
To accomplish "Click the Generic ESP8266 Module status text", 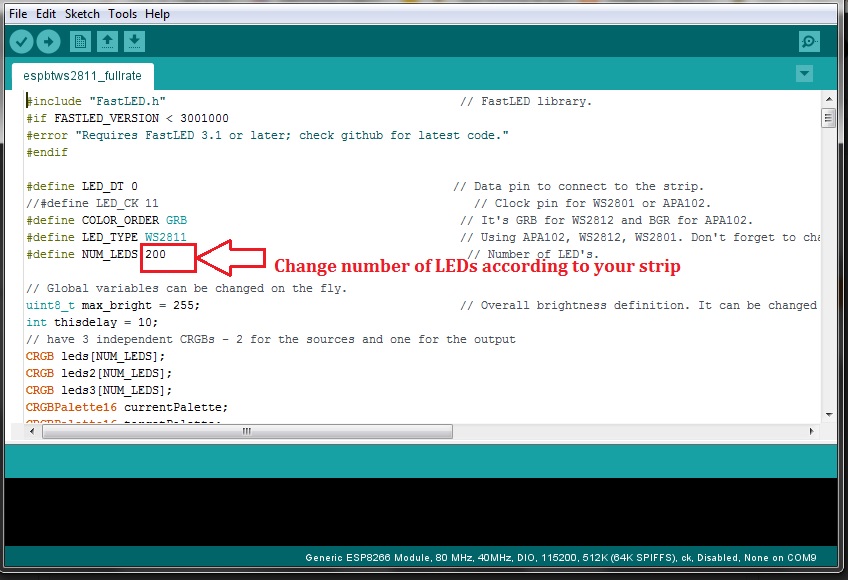I will (x=561, y=558).
